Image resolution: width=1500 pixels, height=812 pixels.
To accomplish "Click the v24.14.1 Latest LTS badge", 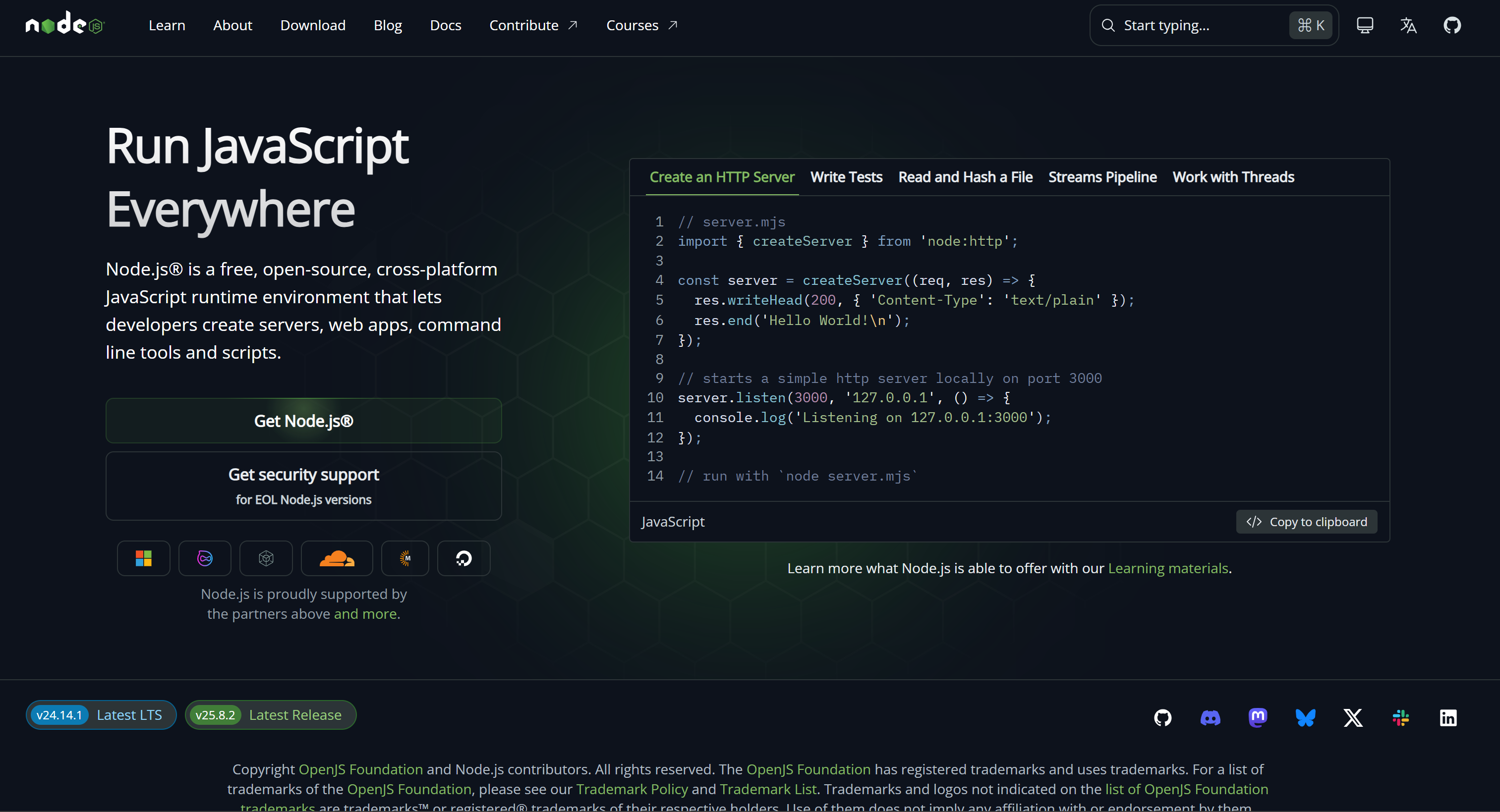I will [101, 715].
